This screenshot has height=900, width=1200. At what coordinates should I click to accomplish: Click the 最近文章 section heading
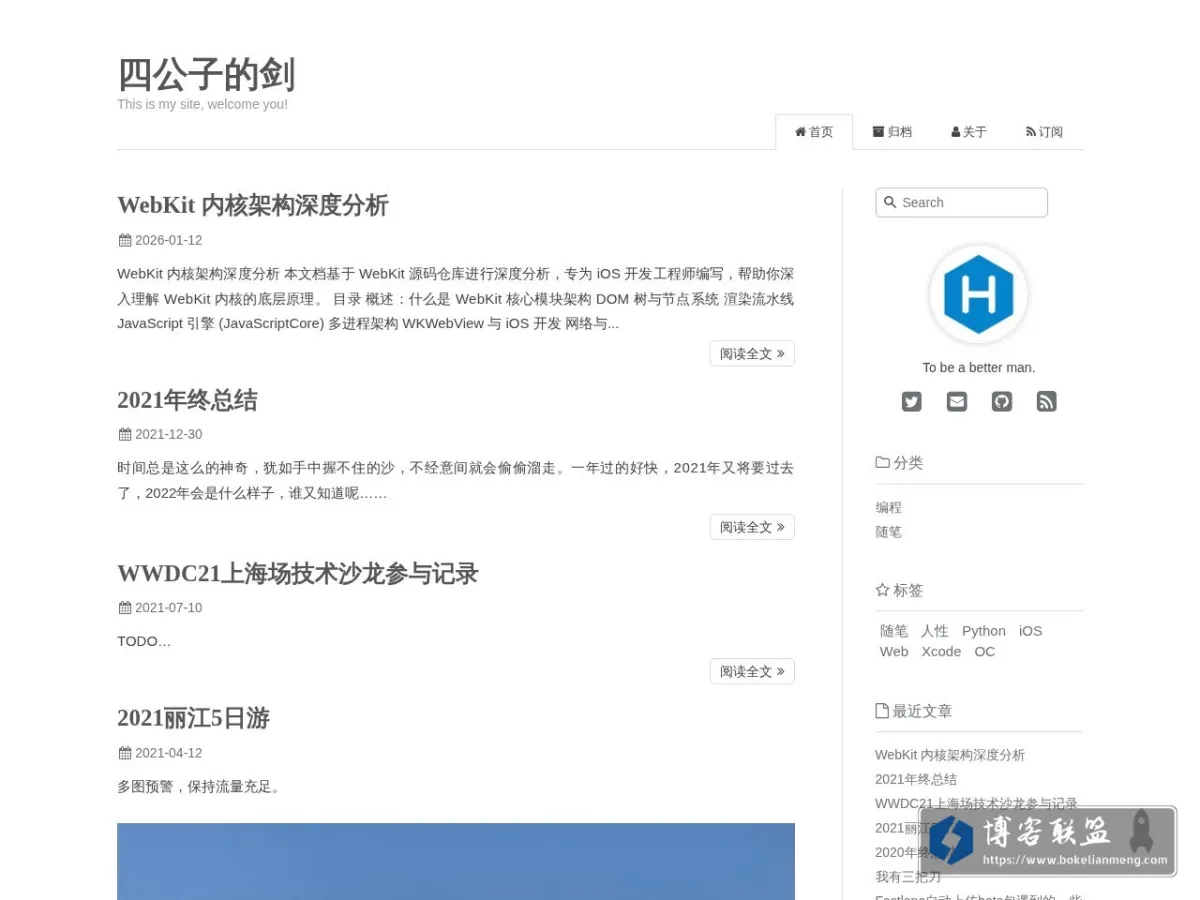(914, 711)
